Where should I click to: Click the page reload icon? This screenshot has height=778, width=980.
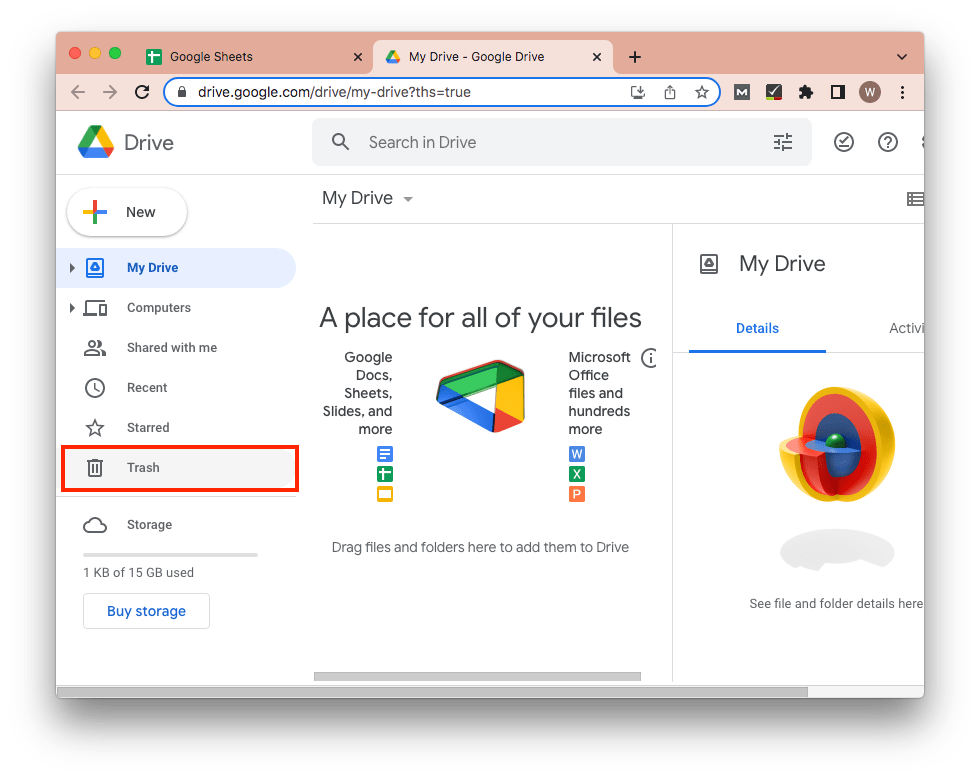tap(141, 91)
